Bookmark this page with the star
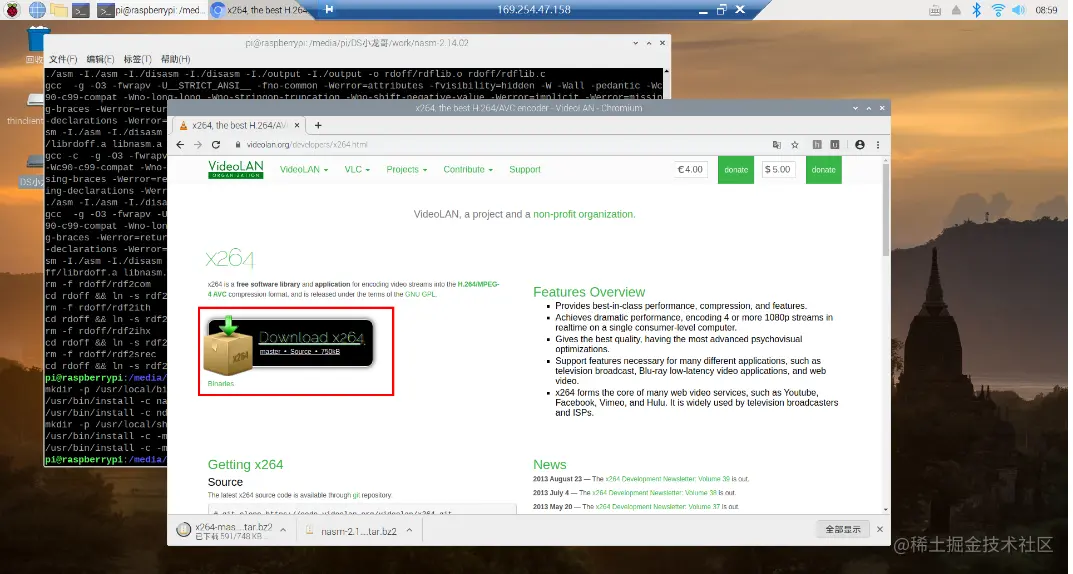This screenshot has width=1073, height=574. coord(794,144)
